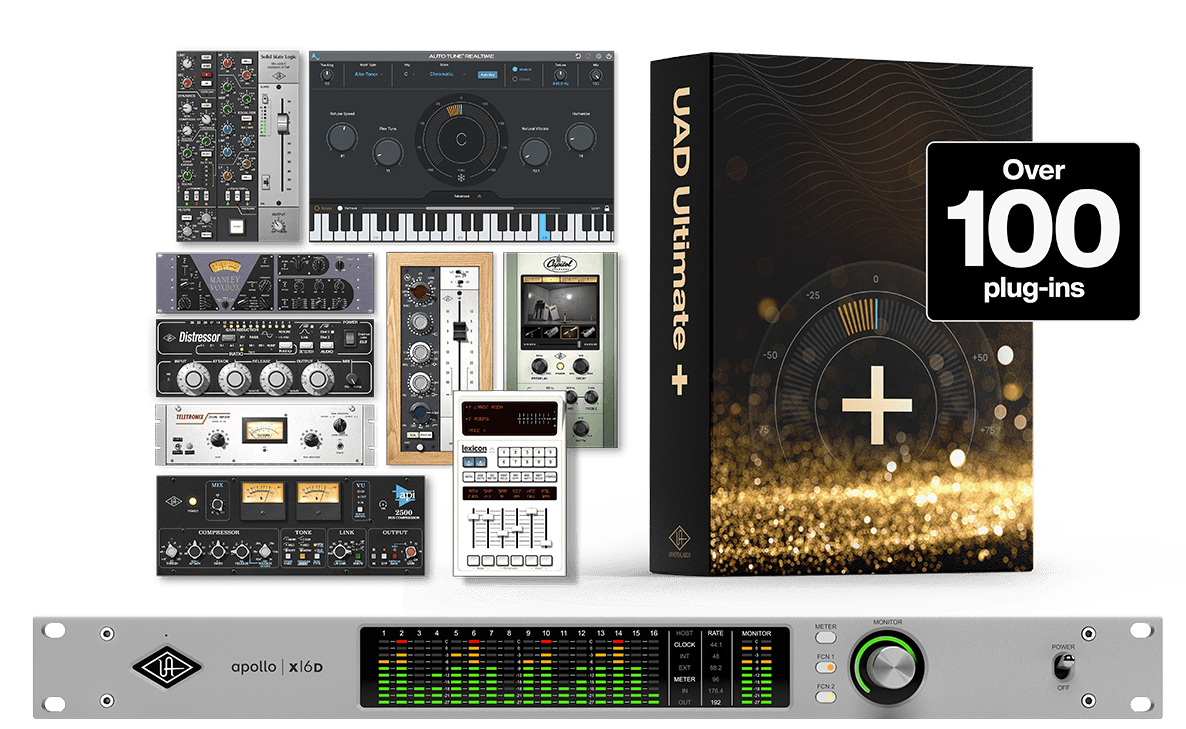Click the "UAD Ultimate +" spine text
Image resolution: width=1186 pixels, height=729 pixels.
coord(680,240)
